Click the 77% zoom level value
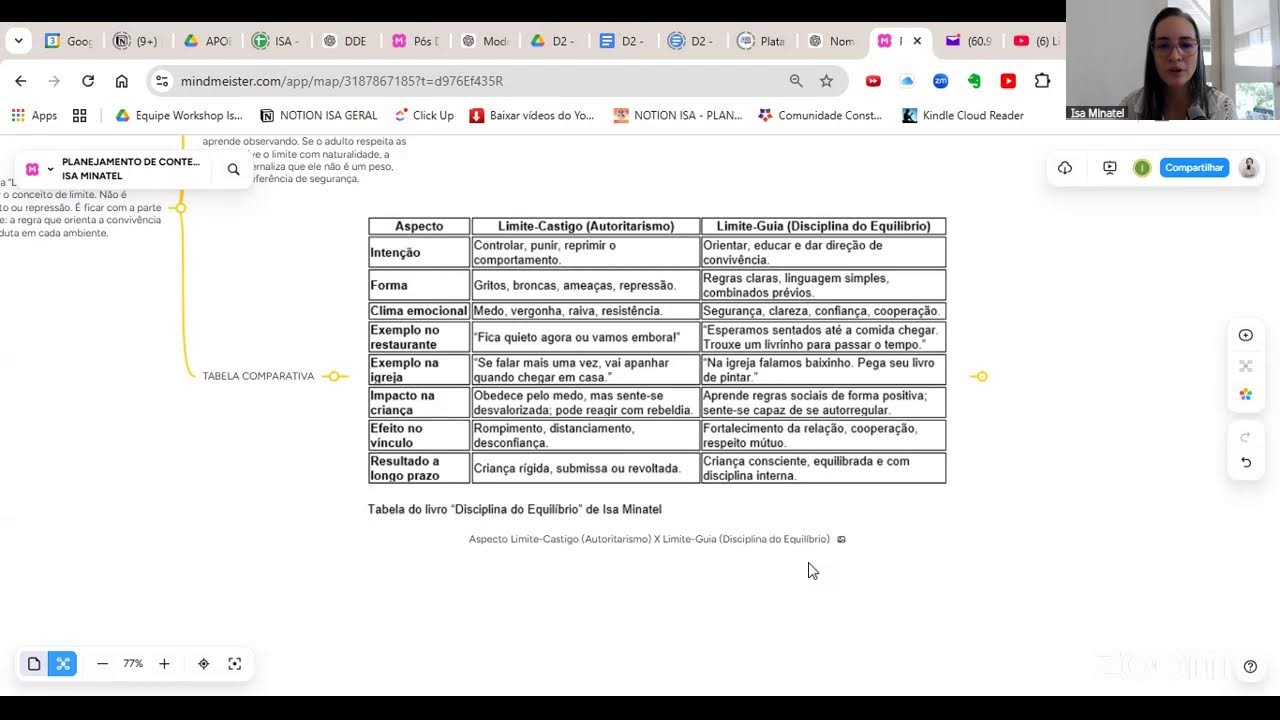 133,664
